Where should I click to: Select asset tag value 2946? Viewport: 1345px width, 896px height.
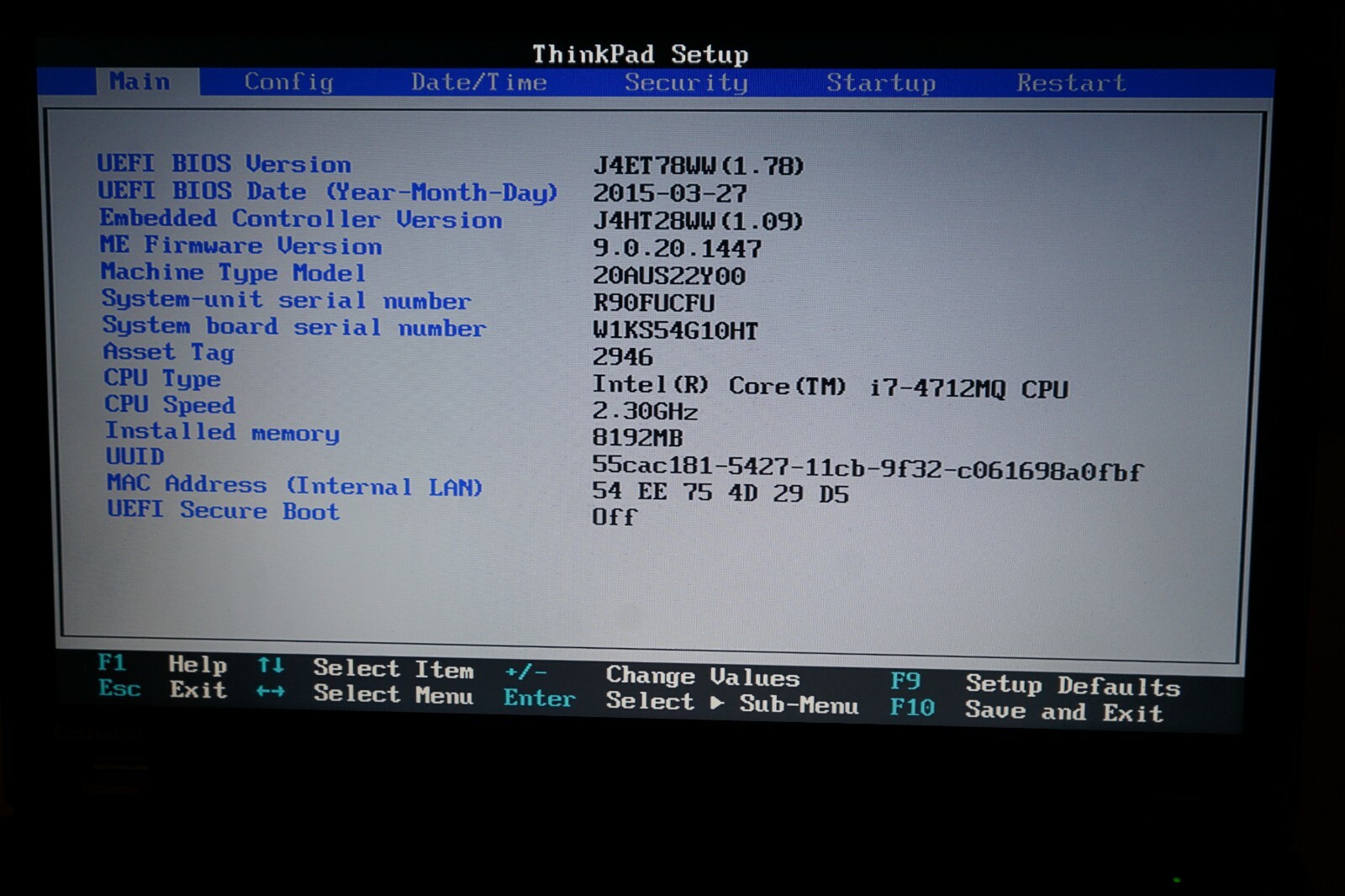[623, 356]
